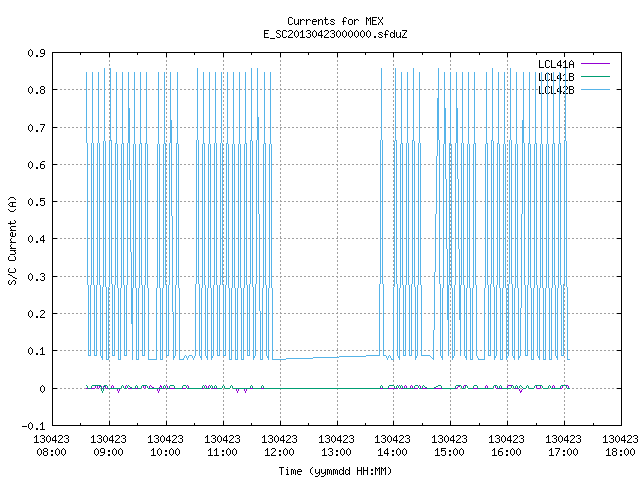The image size is (640, 480).
Task: Click the 0.8 y-axis tick value
Action: 36,90
